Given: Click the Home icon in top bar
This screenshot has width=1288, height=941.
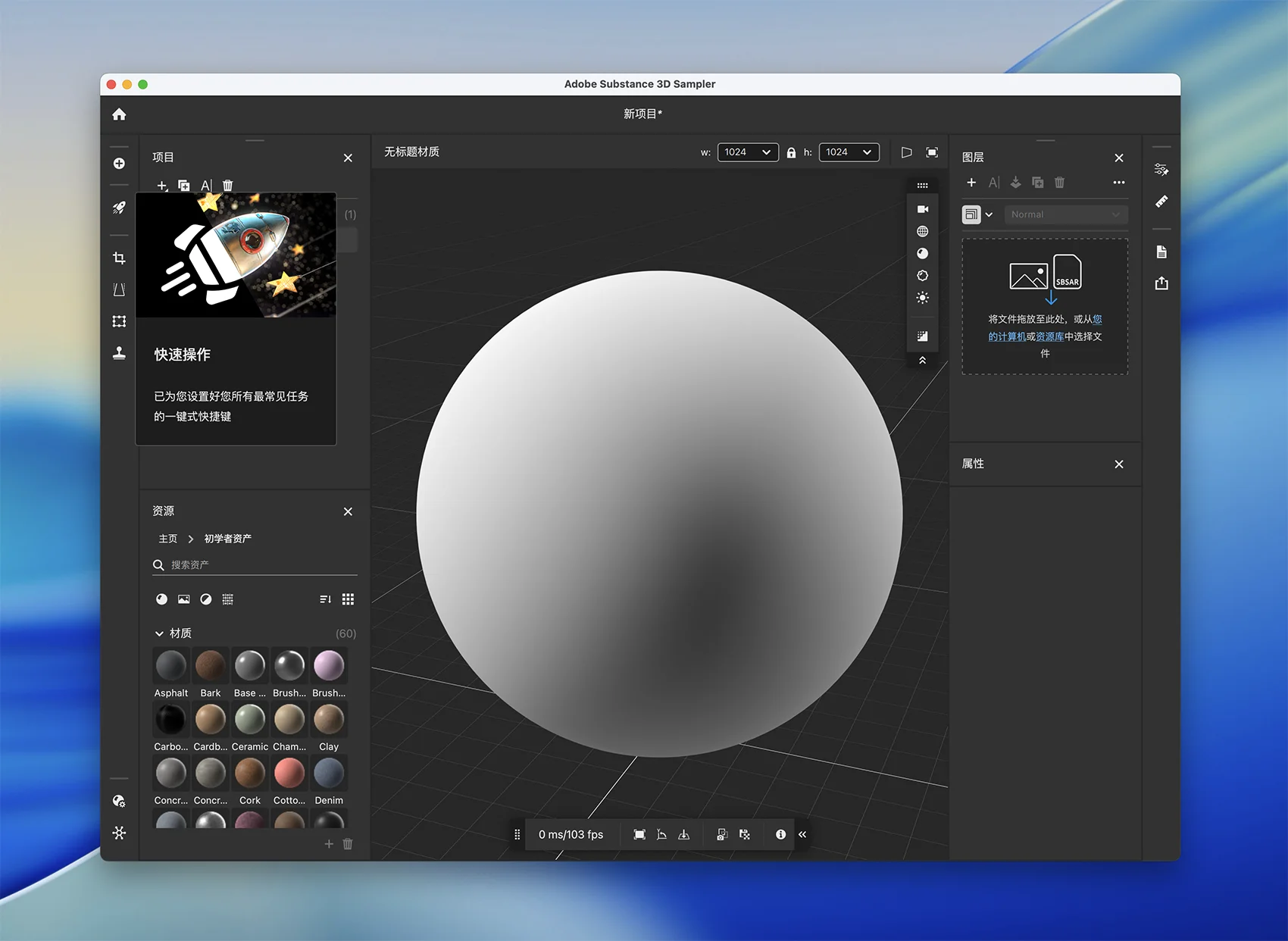Looking at the screenshot, I should (119, 114).
